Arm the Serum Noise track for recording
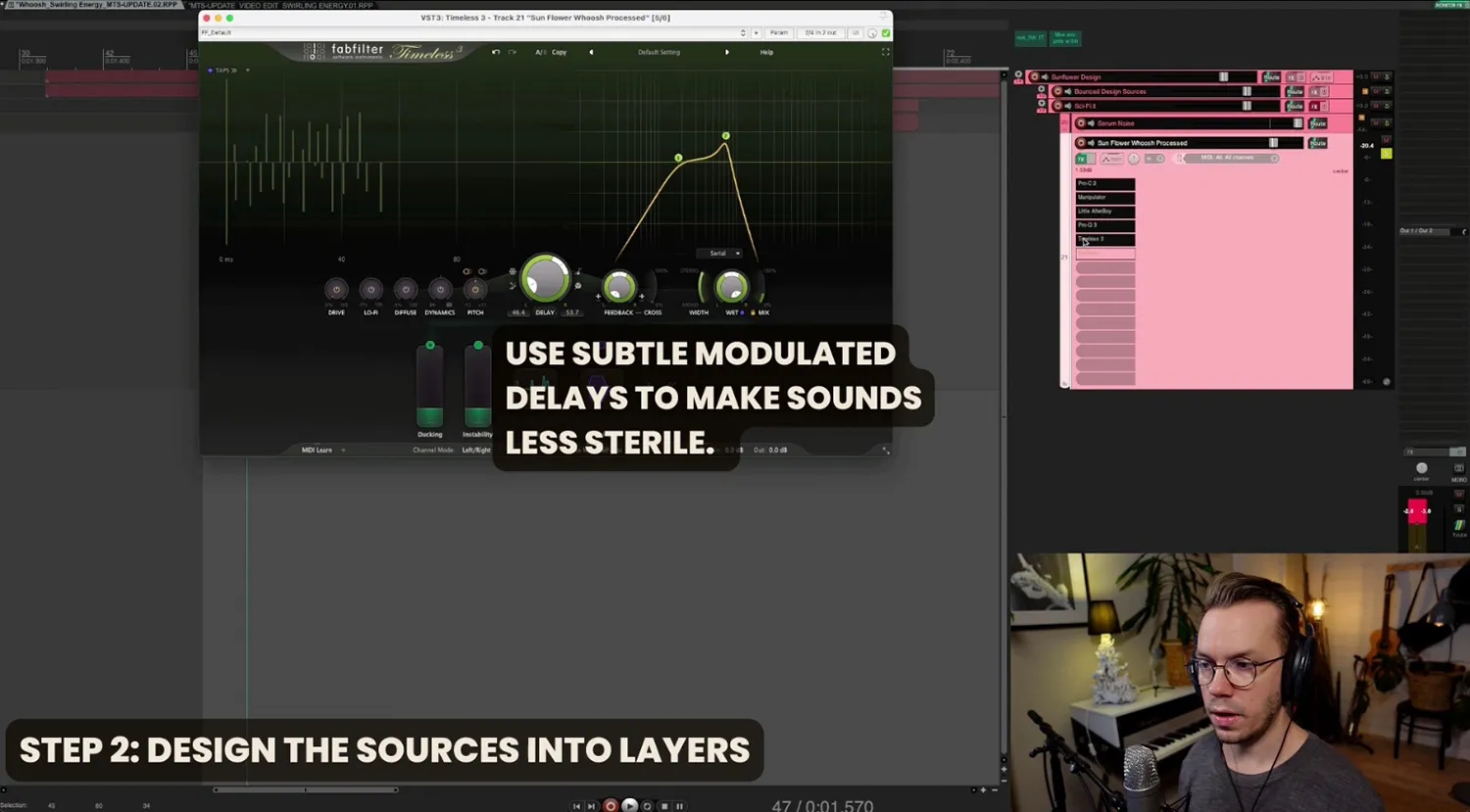Screen dimensions: 1470x812 pos(1081,122)
